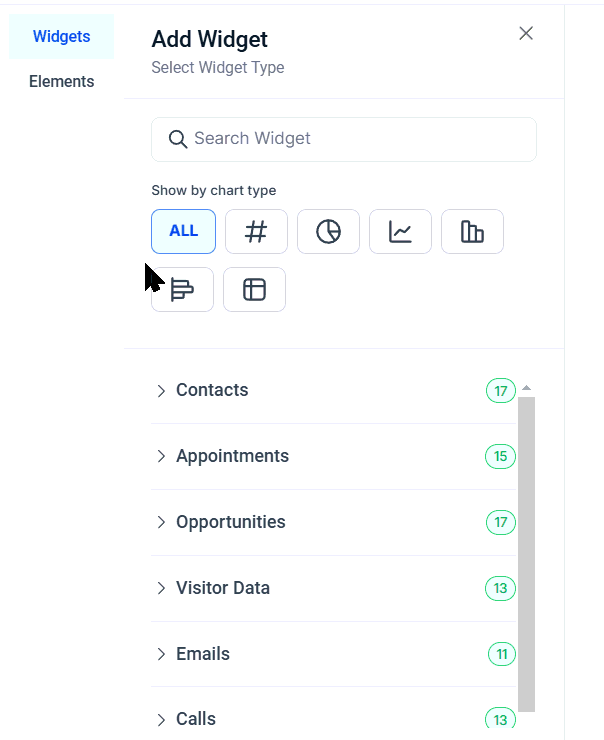Select the ALL chart type filter
This screenshot has width=604, height=740.
tap(183, 232)
